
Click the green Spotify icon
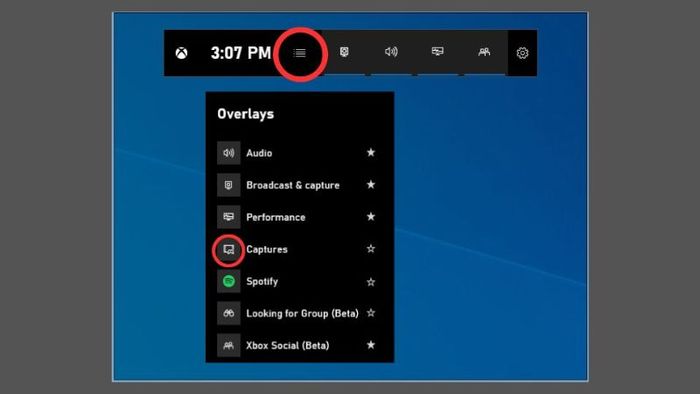tap(229, 282)
